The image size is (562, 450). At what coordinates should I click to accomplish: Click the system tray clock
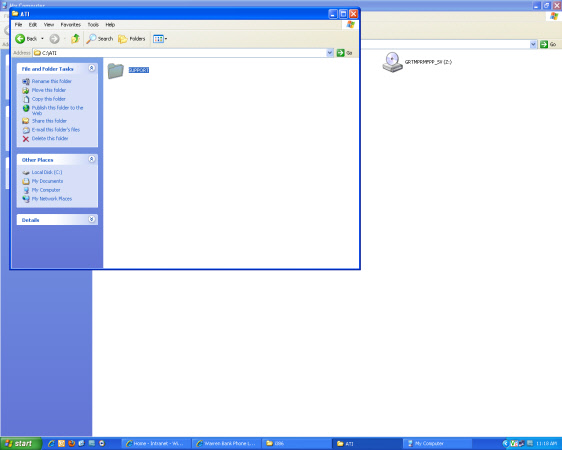coord(547,444)
